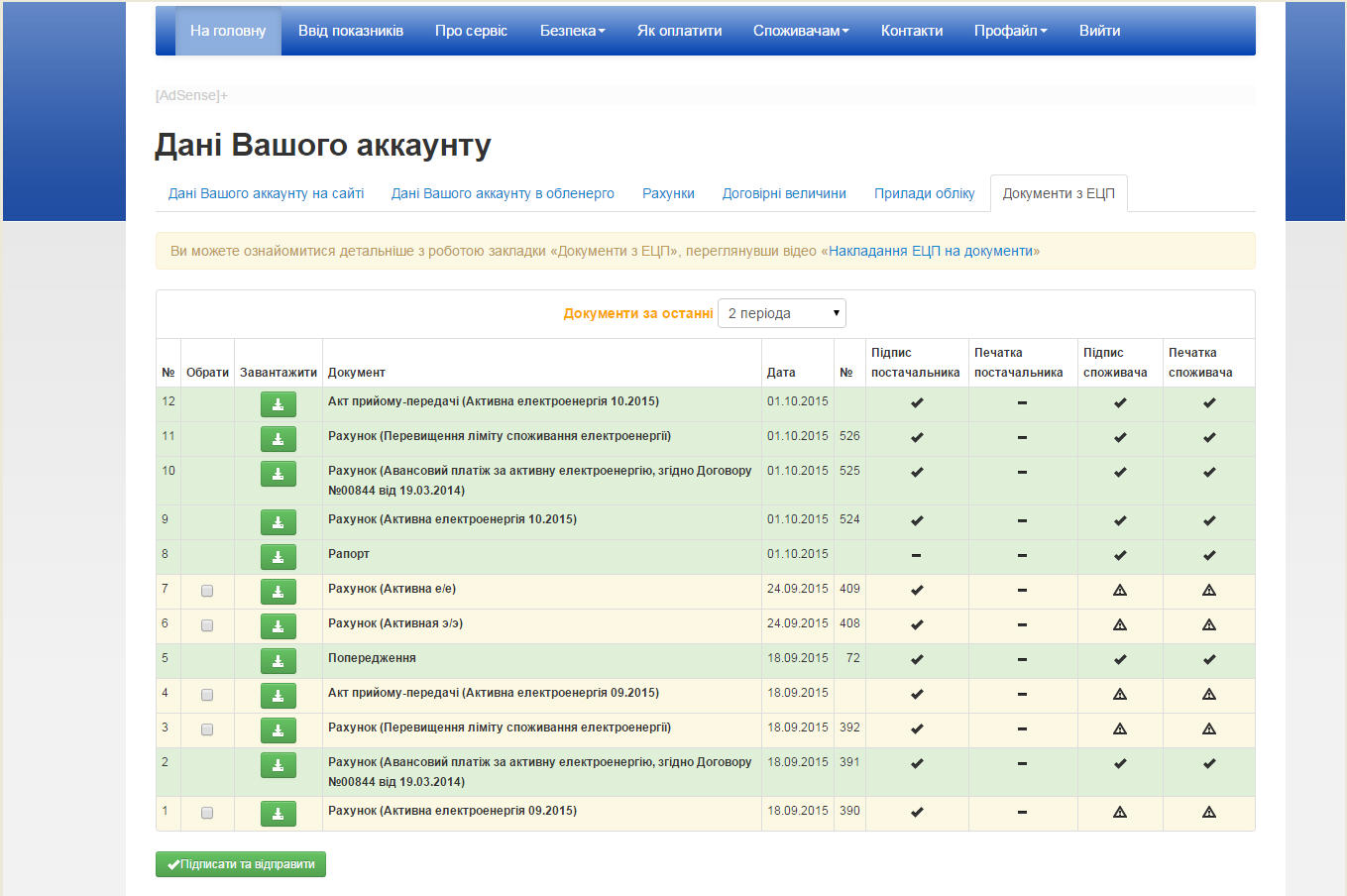1347x896 pixels.
Task: Download row 4 Акт прийому-передачі 09.2015
Action: point(279,696)
